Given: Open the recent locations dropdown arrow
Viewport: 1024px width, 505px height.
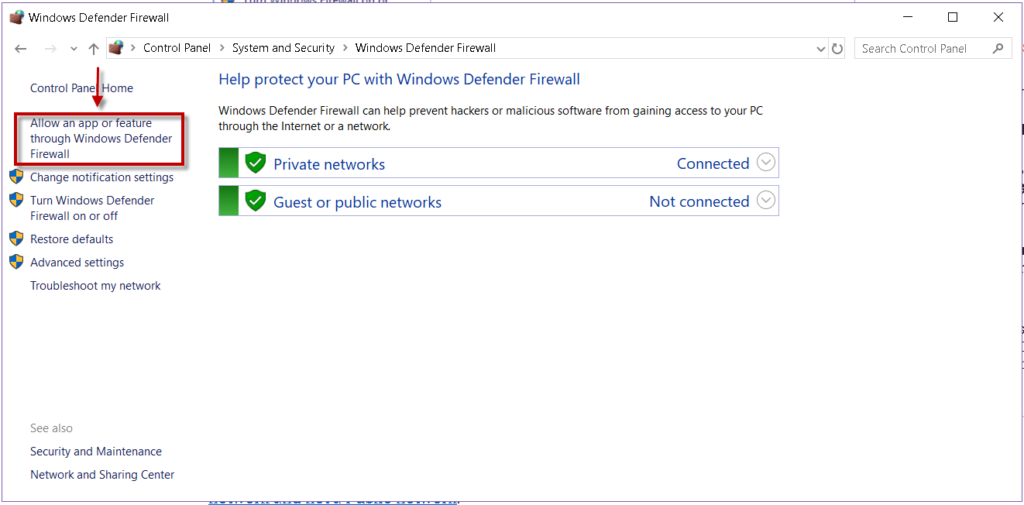Looking at the screenshot, I should 73,49.
